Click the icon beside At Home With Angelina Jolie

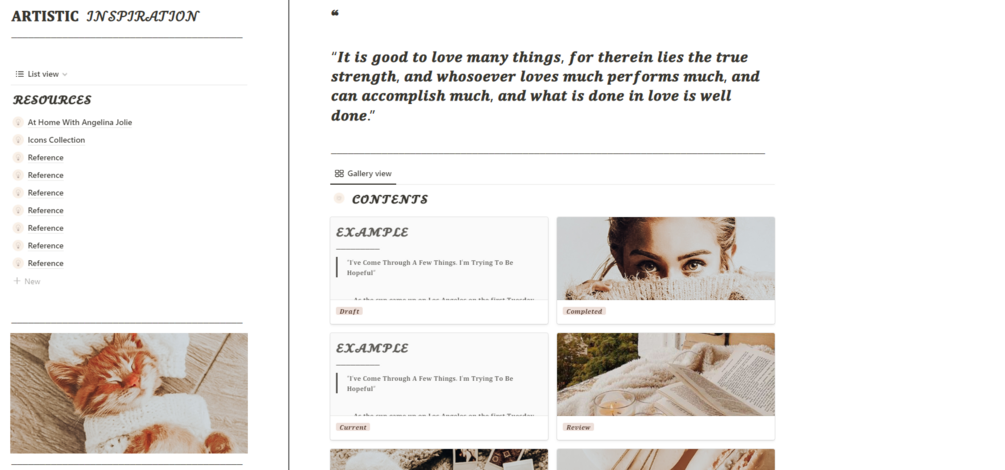click(x=18, y=122)
